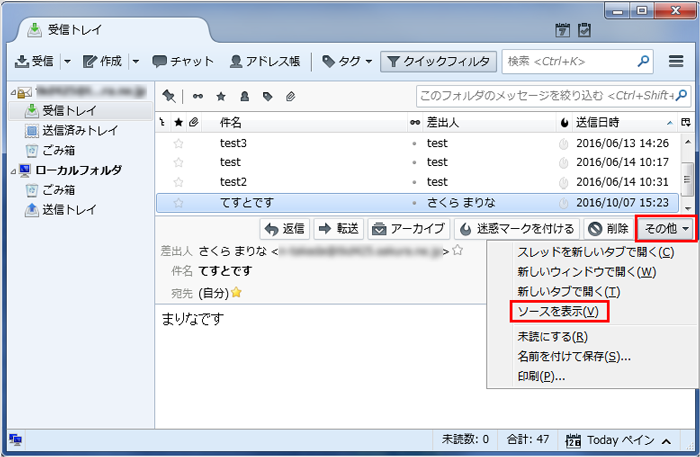
Task: Open the hamburger application menu
Action: (676, 61)
